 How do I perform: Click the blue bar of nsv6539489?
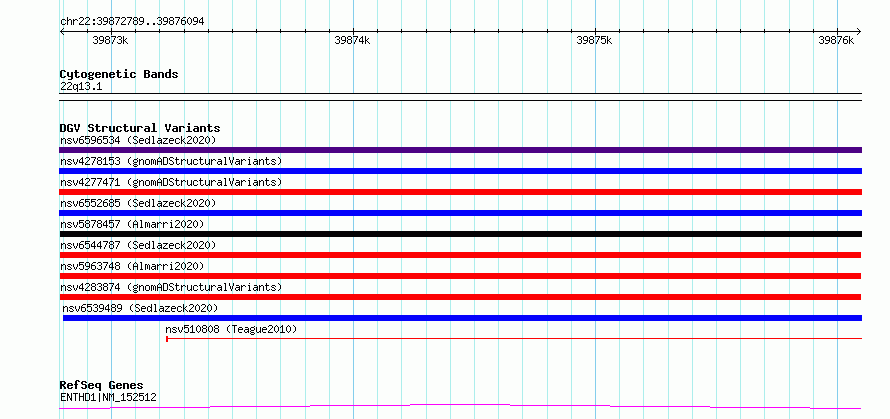462,318
